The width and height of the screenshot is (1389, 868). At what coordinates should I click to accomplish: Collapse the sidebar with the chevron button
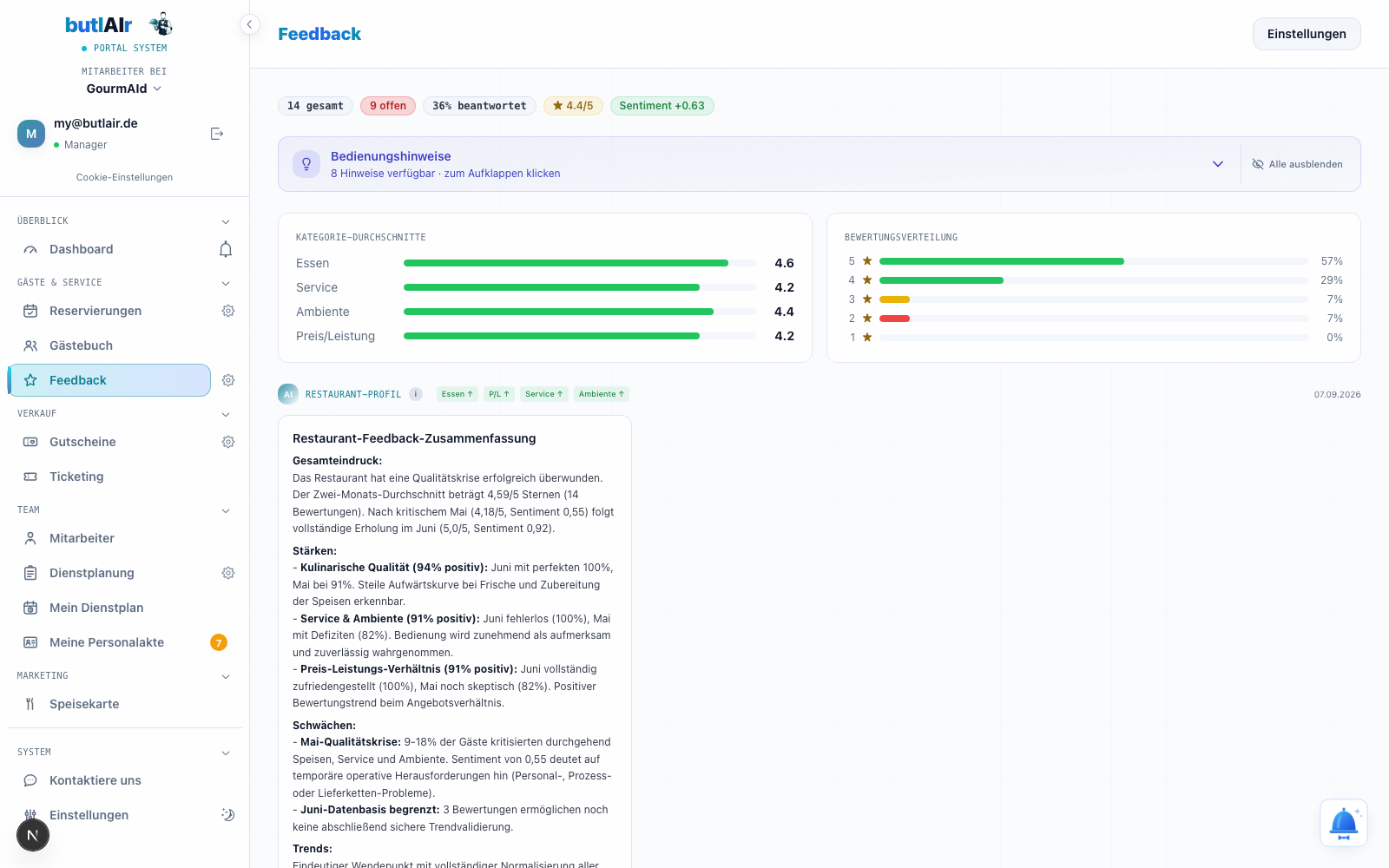(x=249, y=24)
